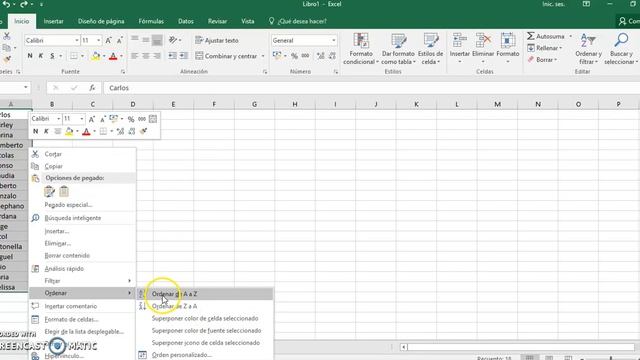Screen dimensions: 640x360
Task: Choose Formato de celdas... in context menu
Action: [83, 319]
